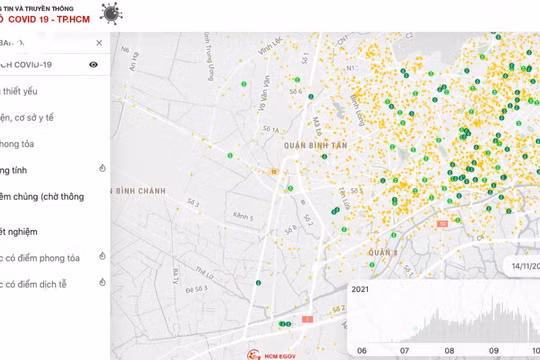This screenshot has height=360, width=540.
Task: Click the heat icon beside "có điểm phong tỏa"
Action: point(102,256)
